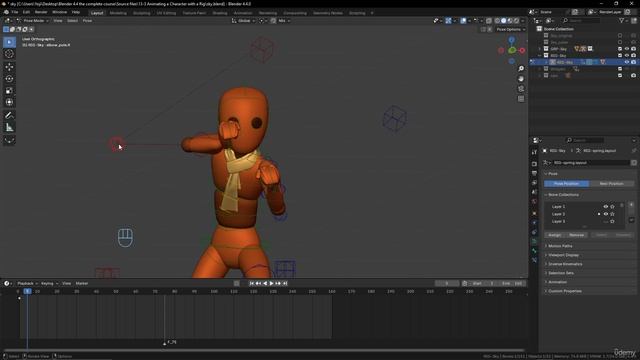Screen dimensions: 640x360
Task: Enable Rest Position mode
Action: tap(611, 184)
